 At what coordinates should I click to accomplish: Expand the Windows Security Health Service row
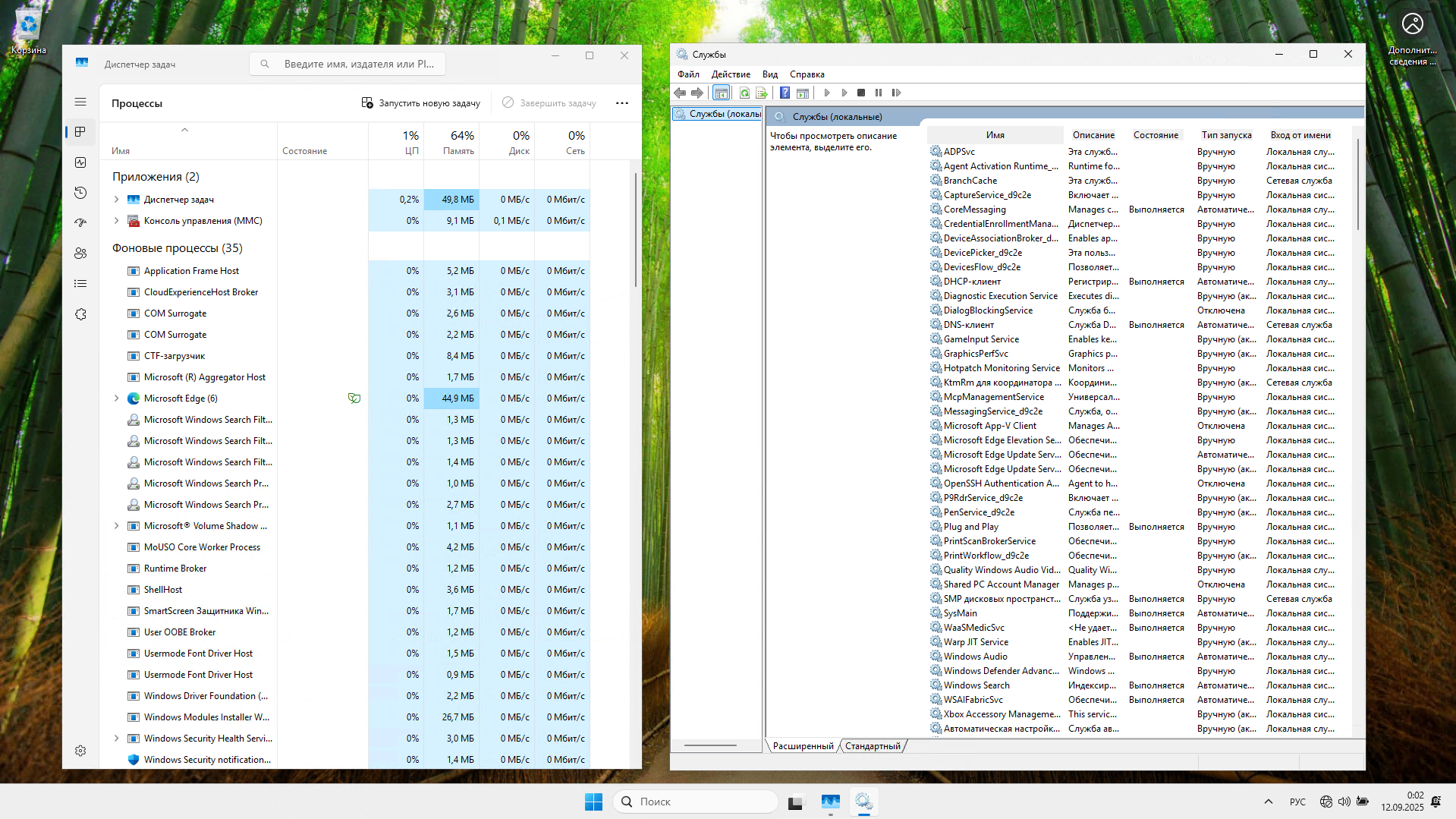click(116, 739)
